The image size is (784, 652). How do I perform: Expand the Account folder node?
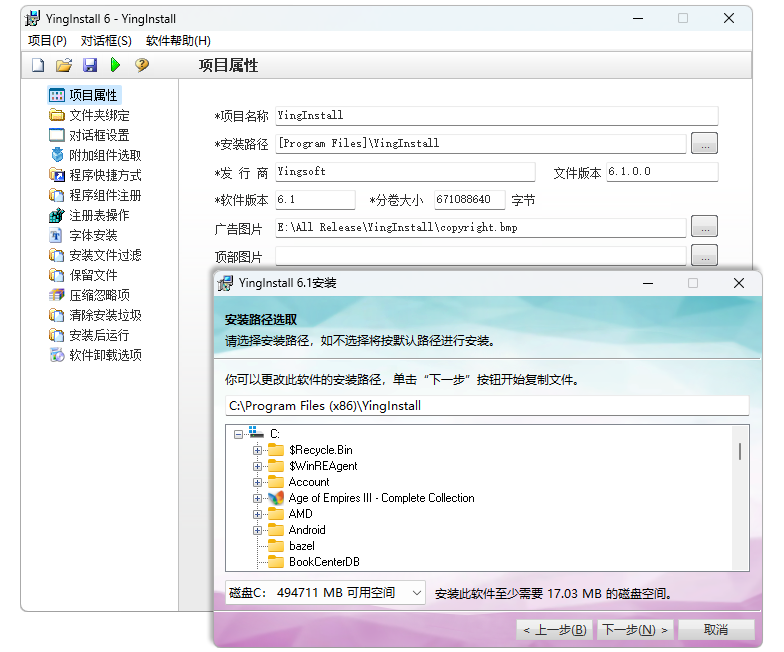tap(257, 482)
